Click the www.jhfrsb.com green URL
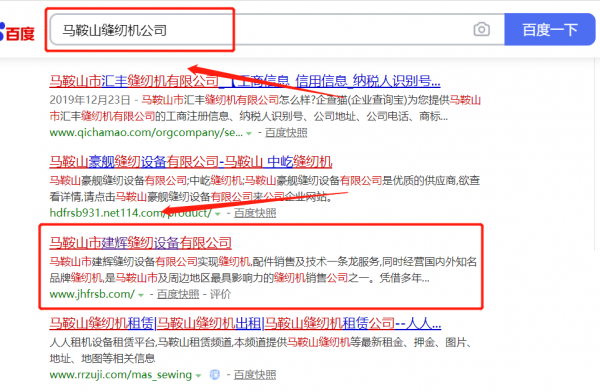600x392 pixels. (x=92, y=294)
